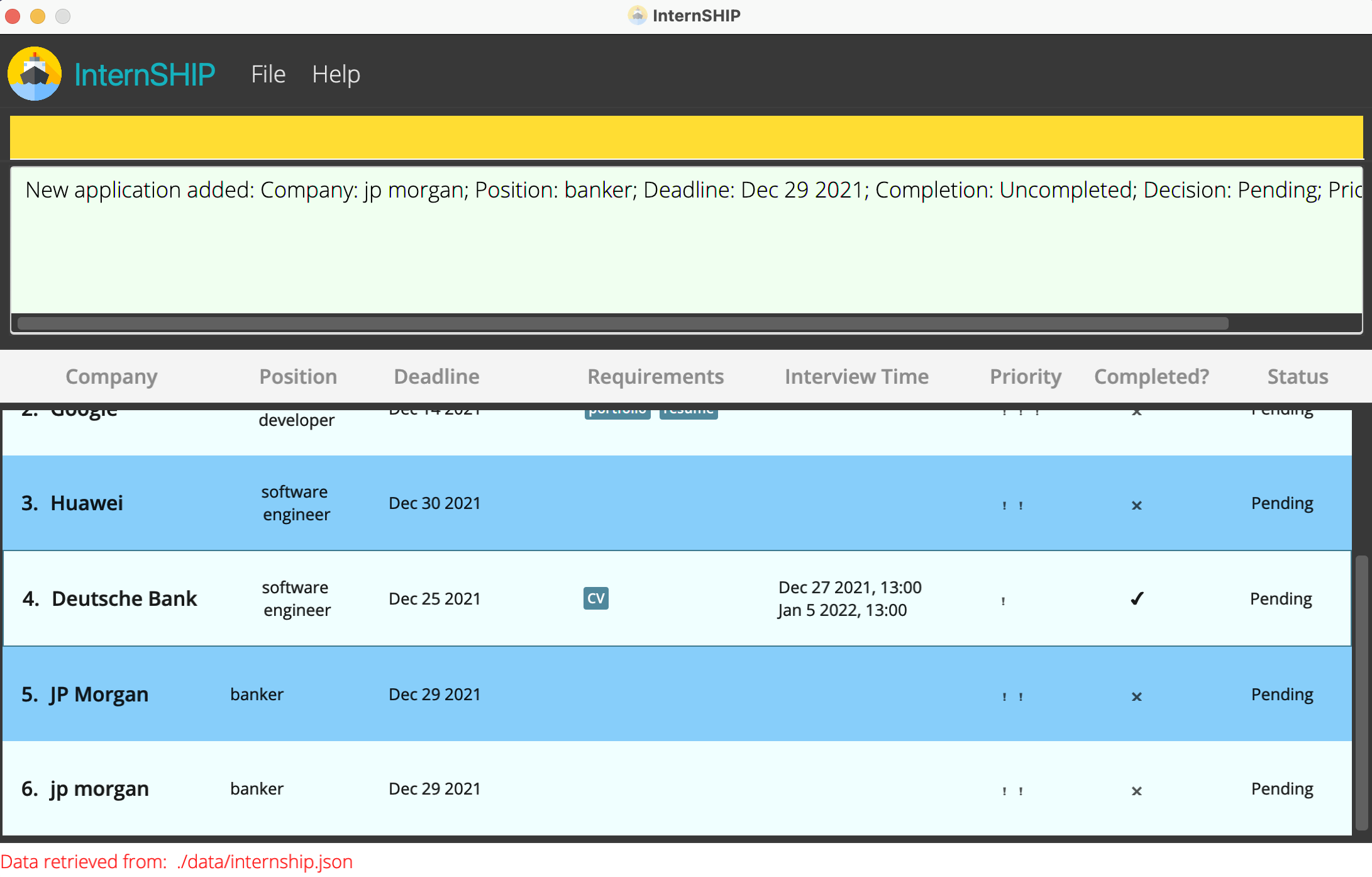Open the File menu
This screenshot has width=1372, height=877.
point(268,74)
